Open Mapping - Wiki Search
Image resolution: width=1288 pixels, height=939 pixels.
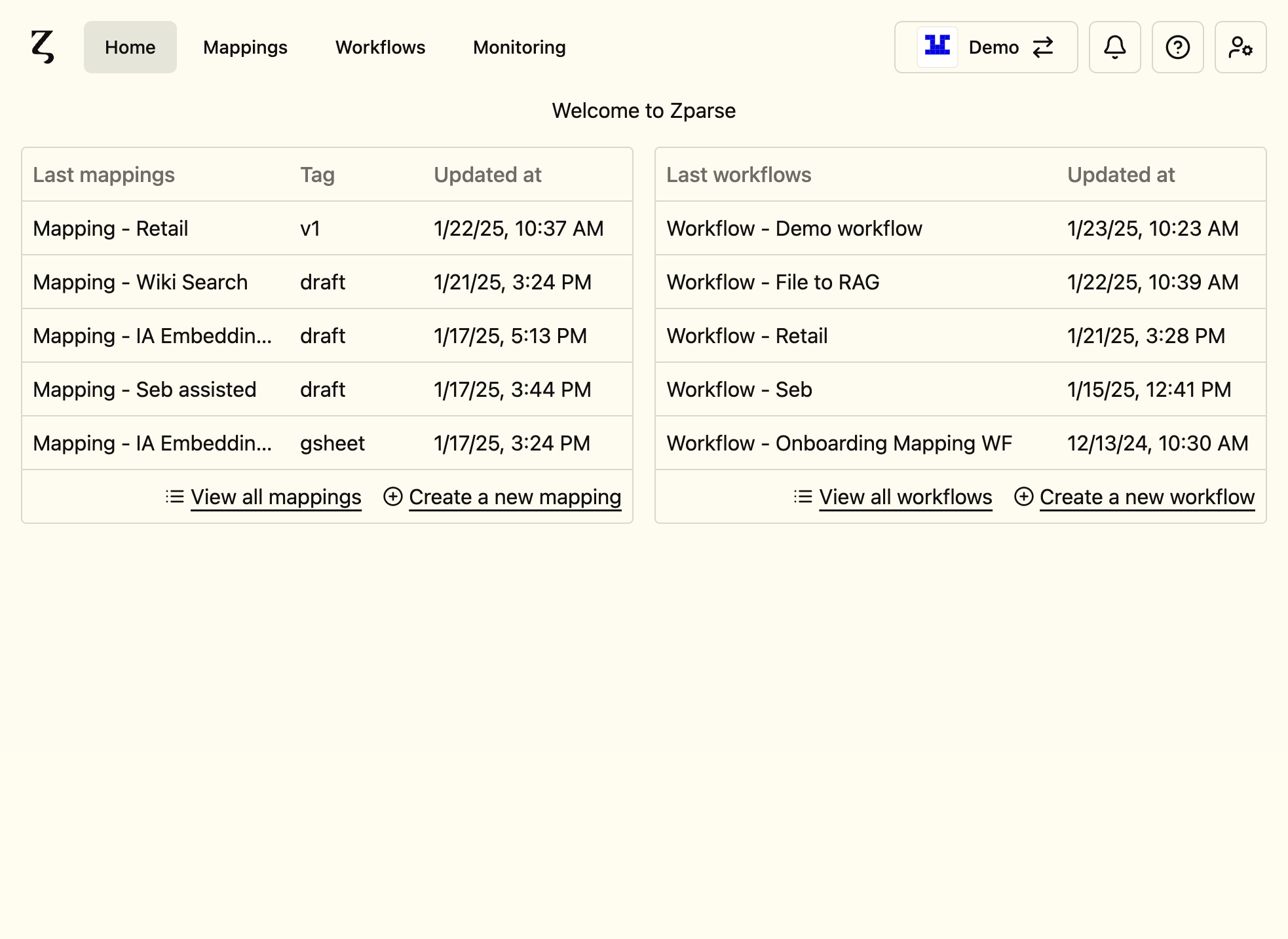pyautogui.click(x=327, y=282)
